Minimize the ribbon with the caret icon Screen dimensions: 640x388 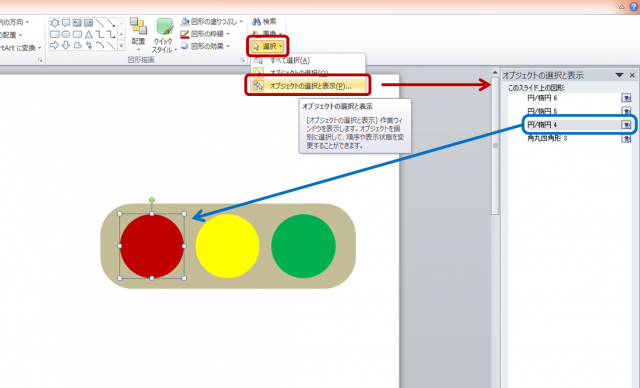tap(622, 7)
